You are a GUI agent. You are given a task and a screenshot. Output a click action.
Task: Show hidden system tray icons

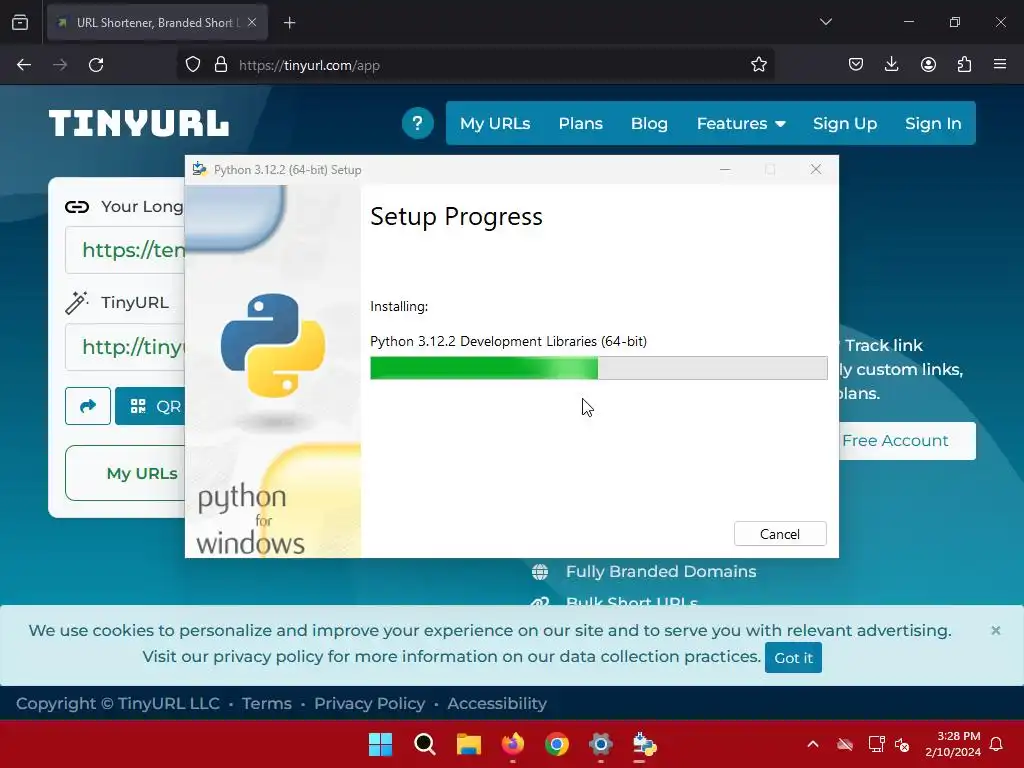pyautogui.click(x=812, y=744)
